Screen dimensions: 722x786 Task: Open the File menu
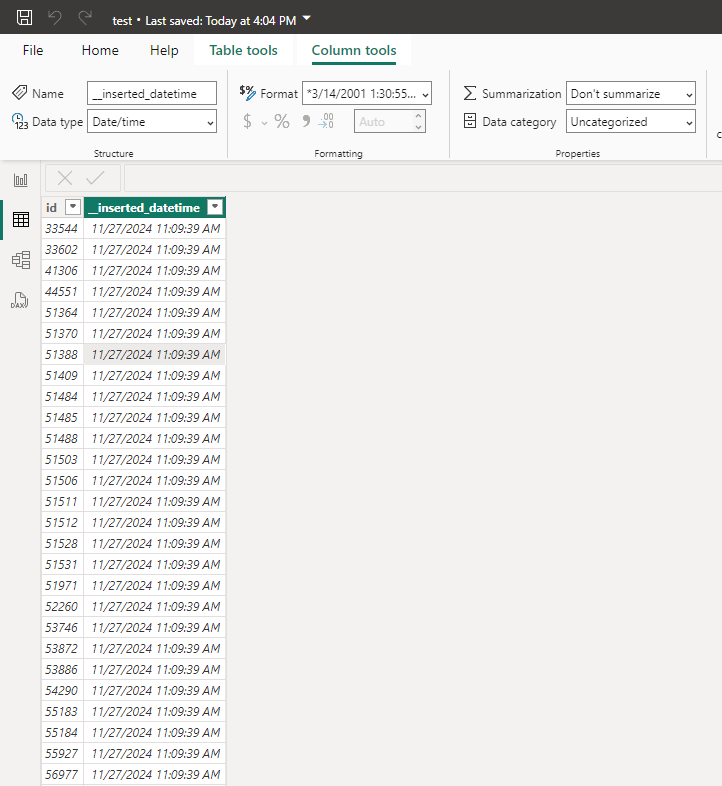[33, 50]
